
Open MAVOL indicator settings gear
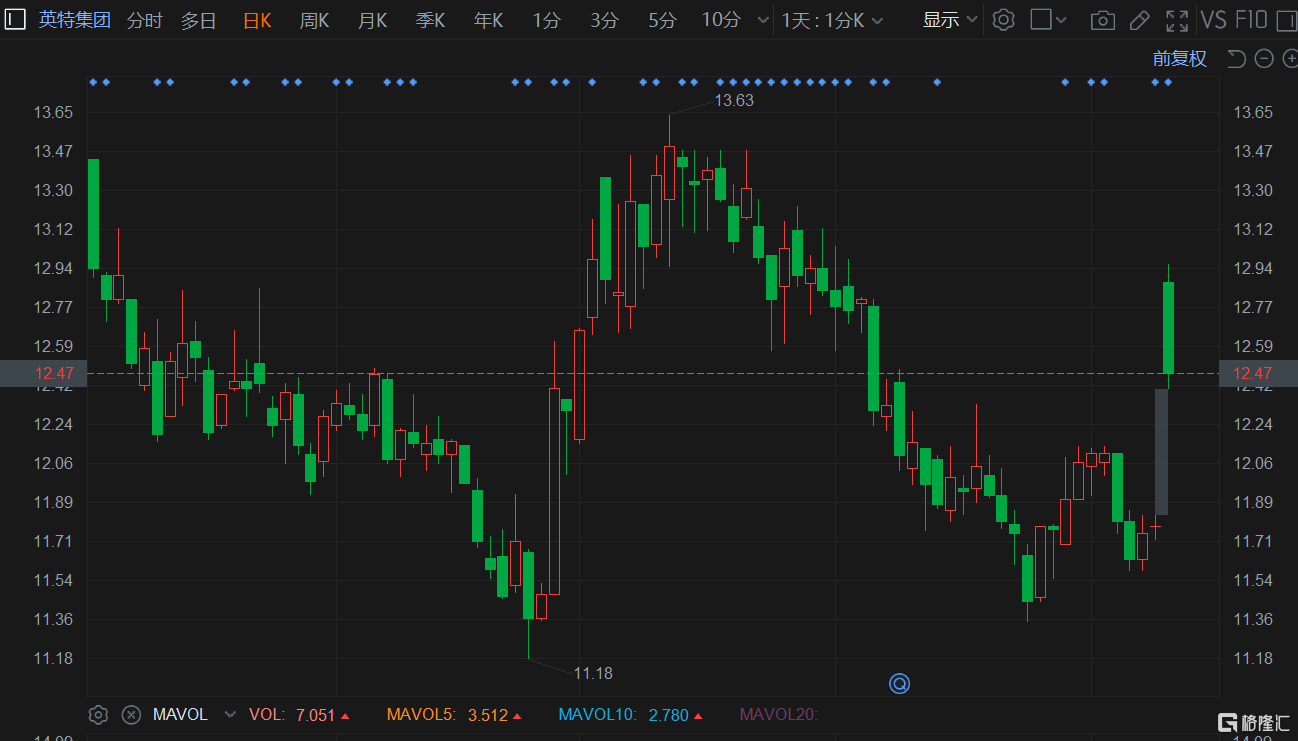[98, 714]
